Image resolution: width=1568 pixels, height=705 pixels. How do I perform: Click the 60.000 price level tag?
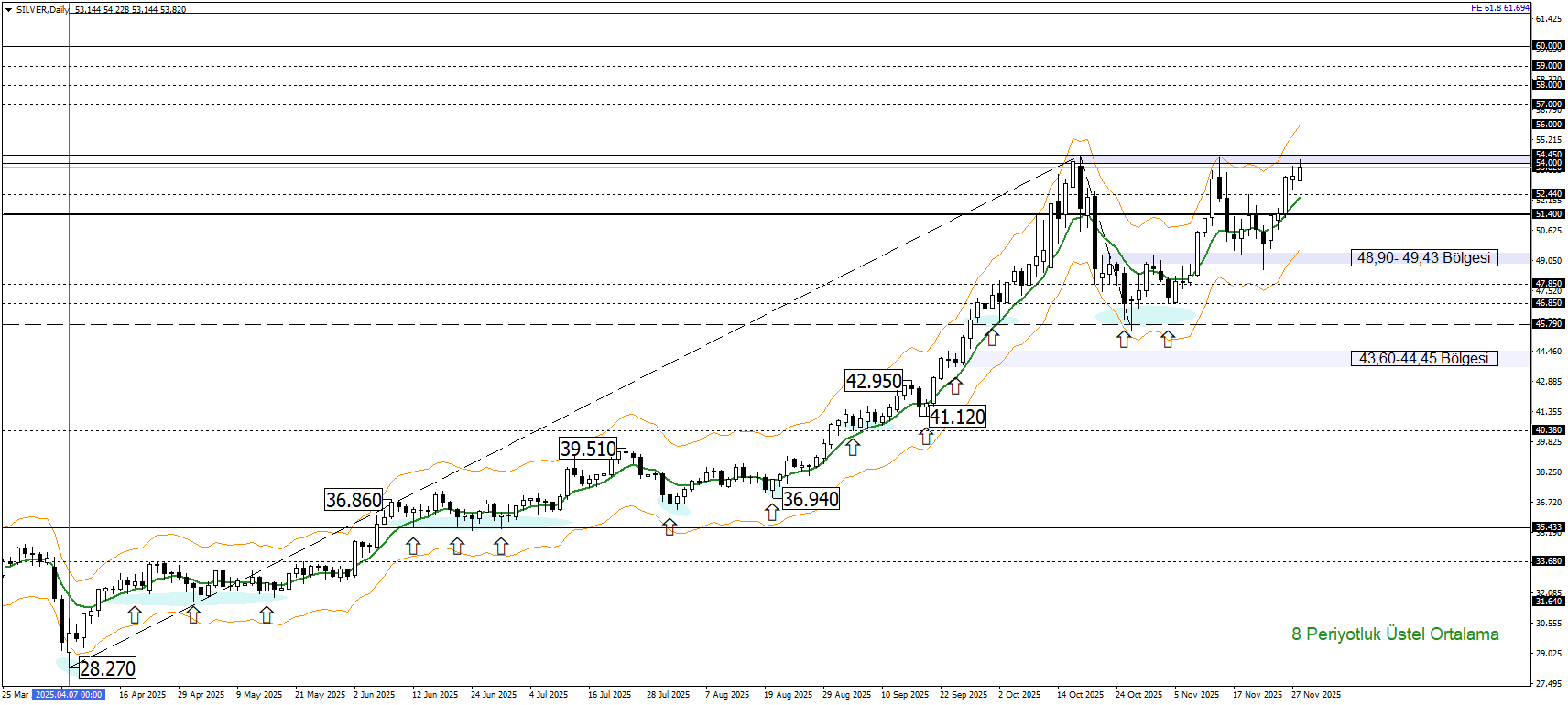tap(1548, 46)
